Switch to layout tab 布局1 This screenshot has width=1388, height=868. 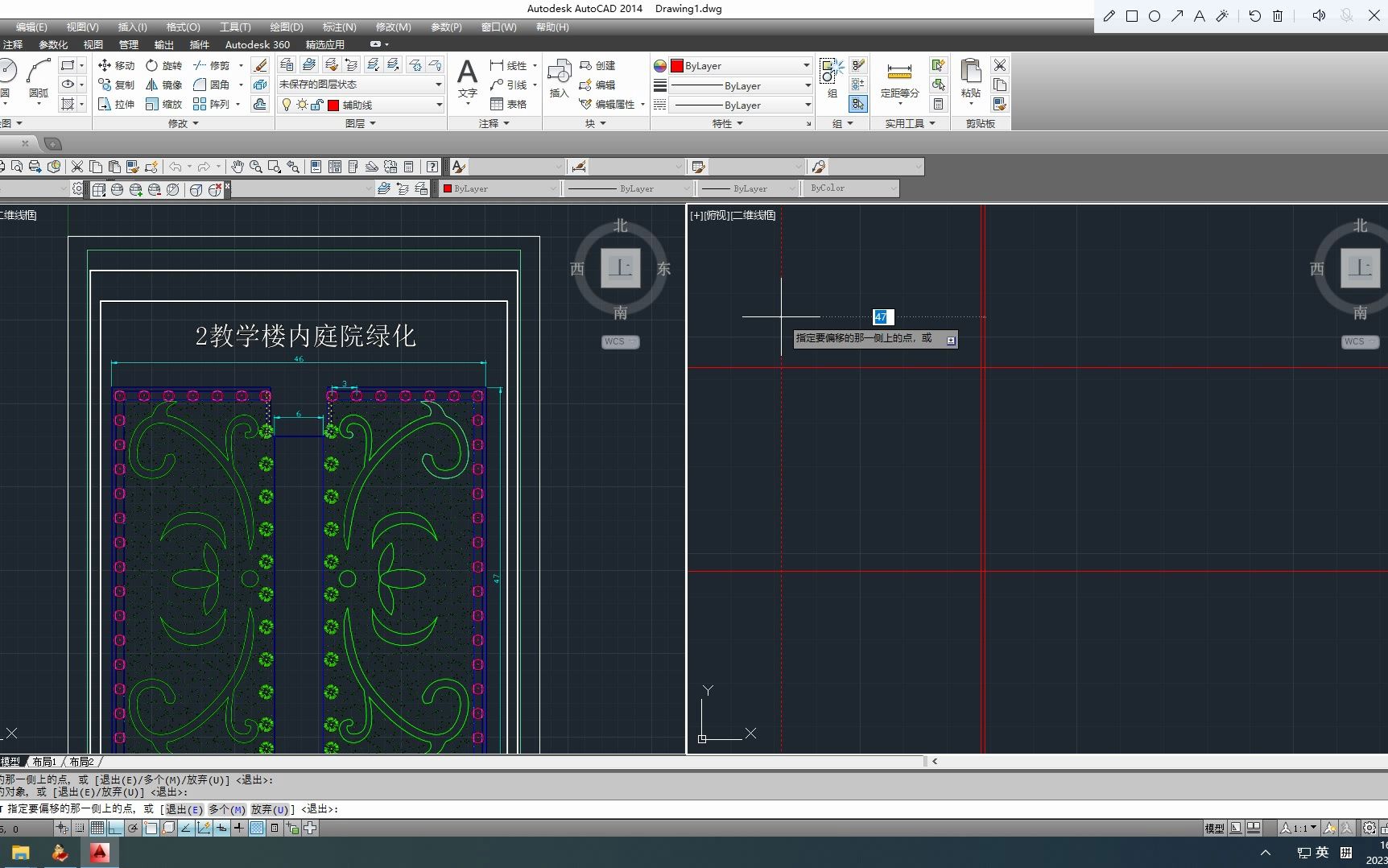[x=45, y=761]
